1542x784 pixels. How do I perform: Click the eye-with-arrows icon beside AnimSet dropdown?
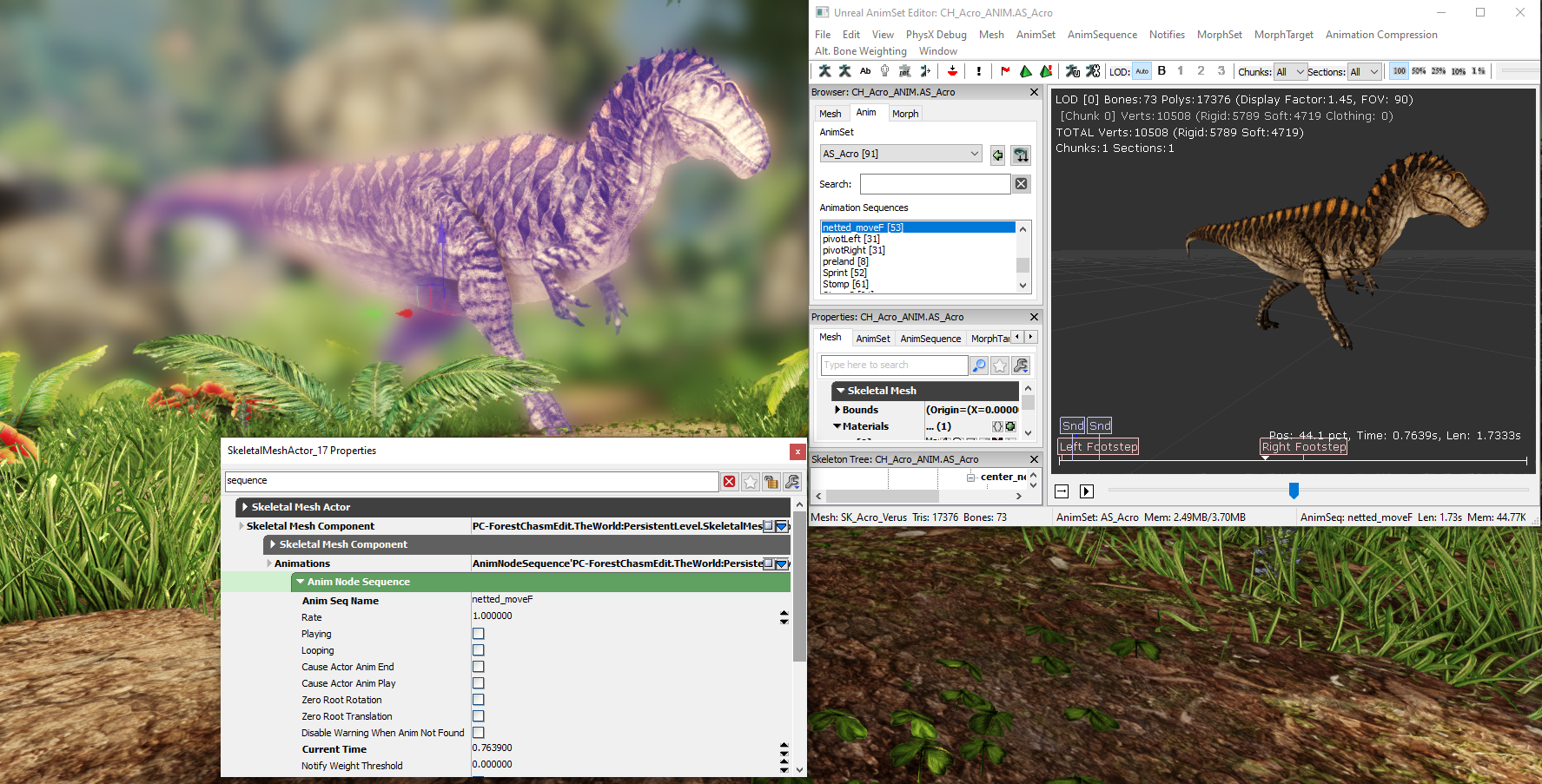(1021, 155)
